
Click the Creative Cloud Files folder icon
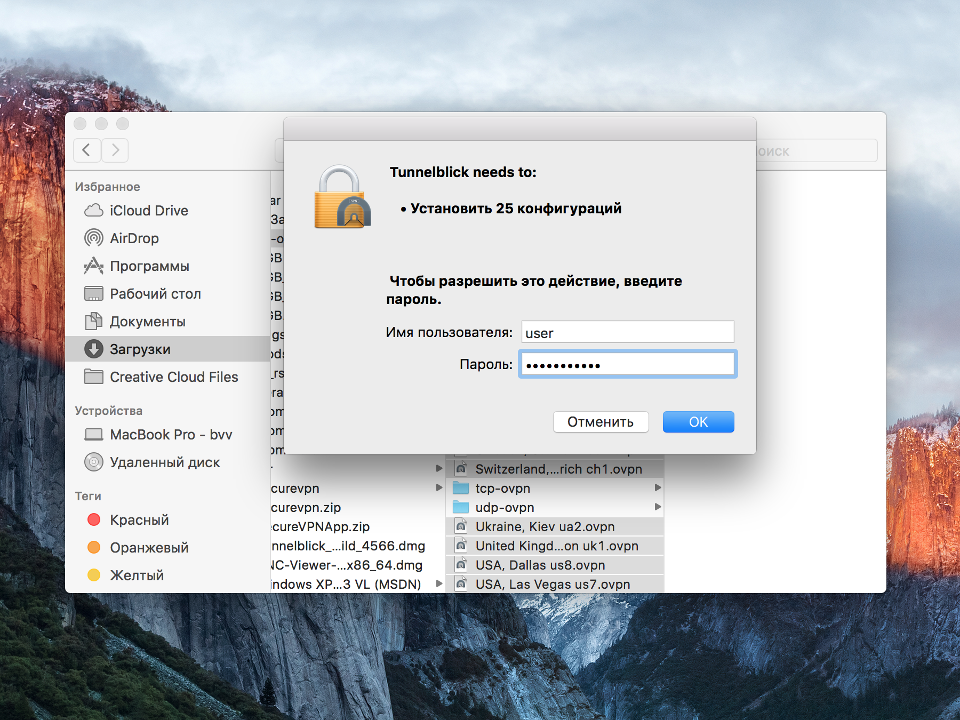click(94, 377)
